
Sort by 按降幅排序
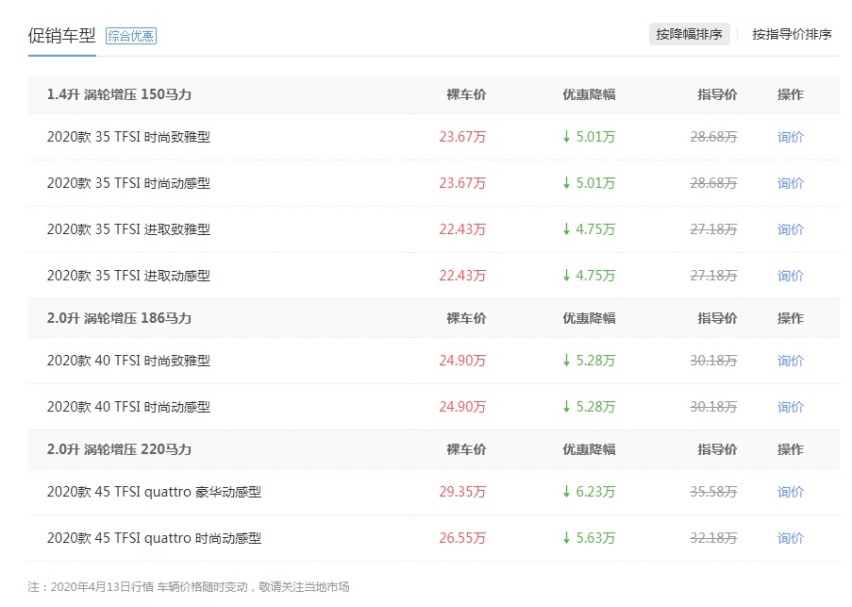(x=689, y=34)
